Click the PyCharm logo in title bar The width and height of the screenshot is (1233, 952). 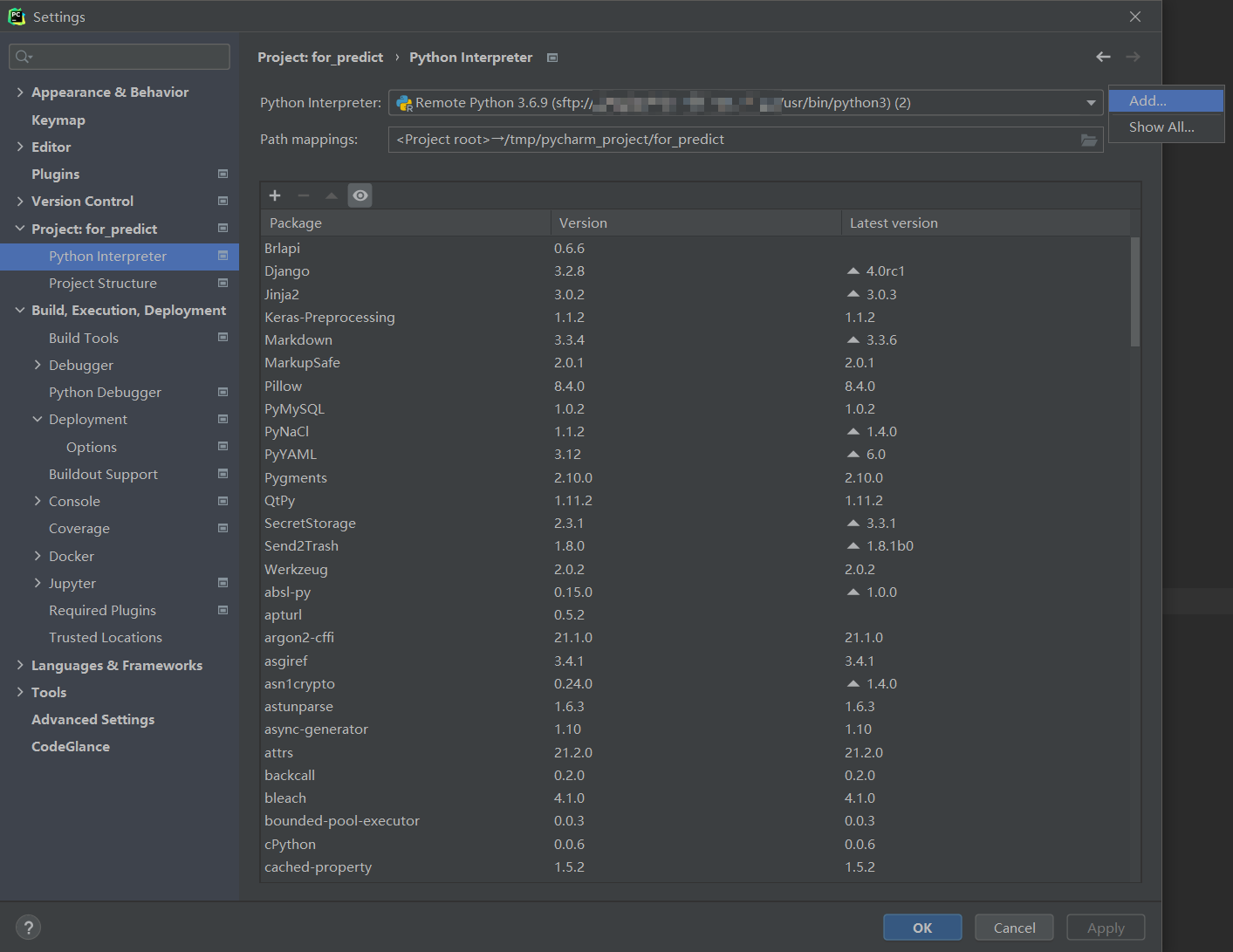(17, 17)
